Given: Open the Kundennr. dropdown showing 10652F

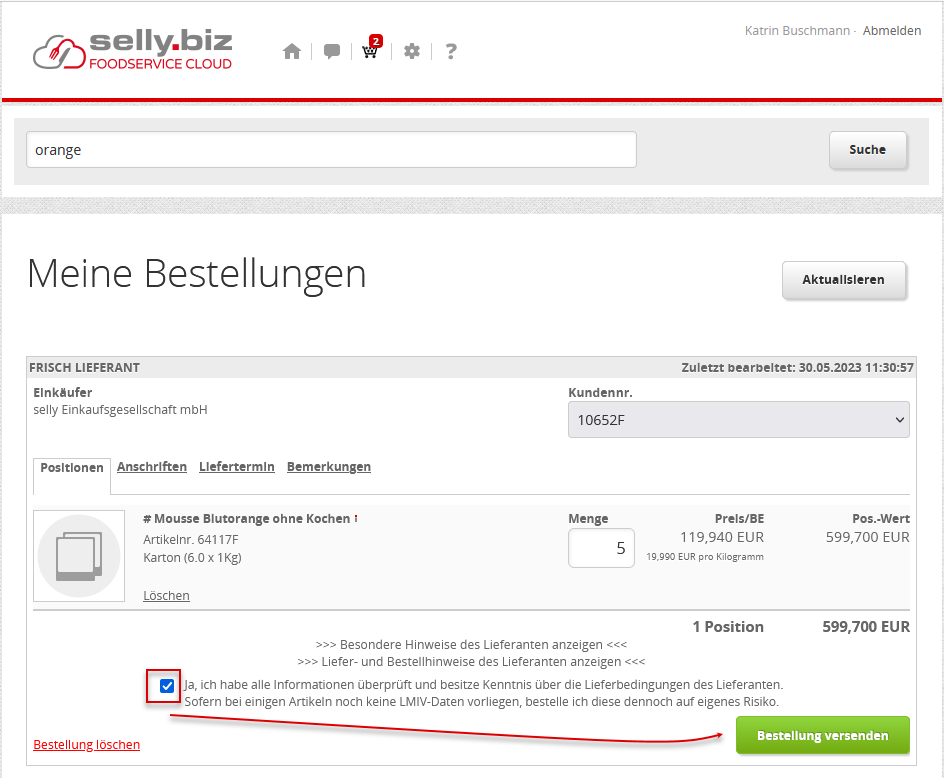Looking at the screenshot, I should tap(739, 420).
